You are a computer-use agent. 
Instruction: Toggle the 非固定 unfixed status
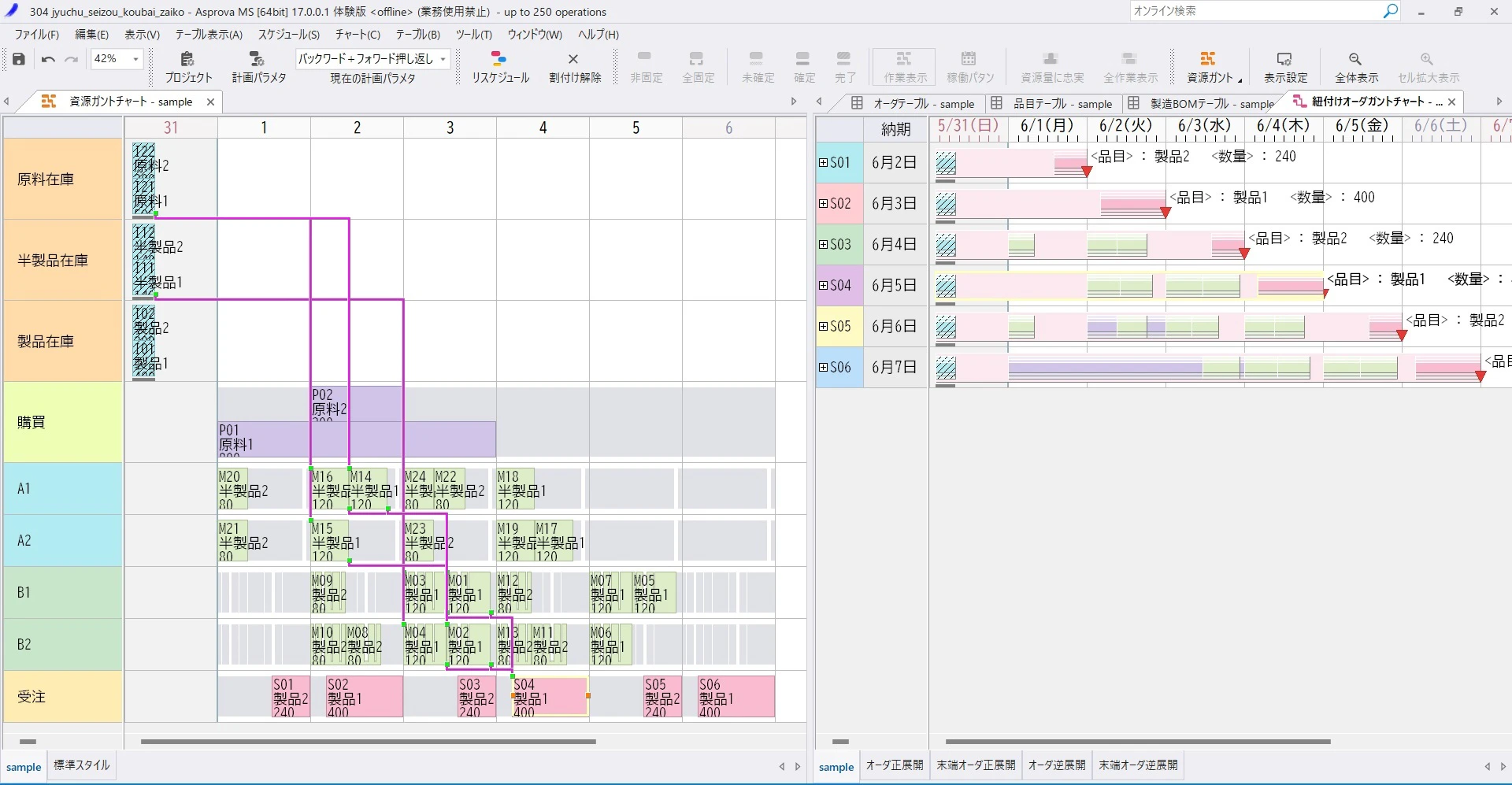pos(645,65)
